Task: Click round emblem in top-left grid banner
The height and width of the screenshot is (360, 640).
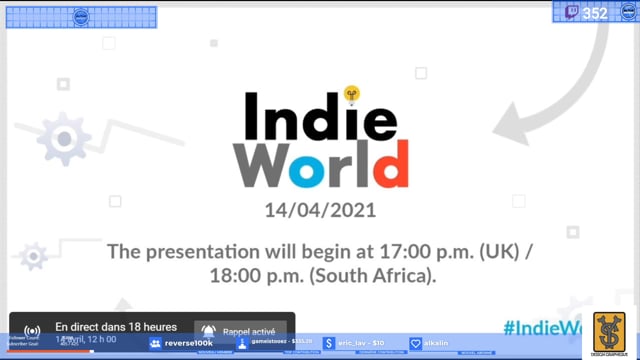Action: 81,17
